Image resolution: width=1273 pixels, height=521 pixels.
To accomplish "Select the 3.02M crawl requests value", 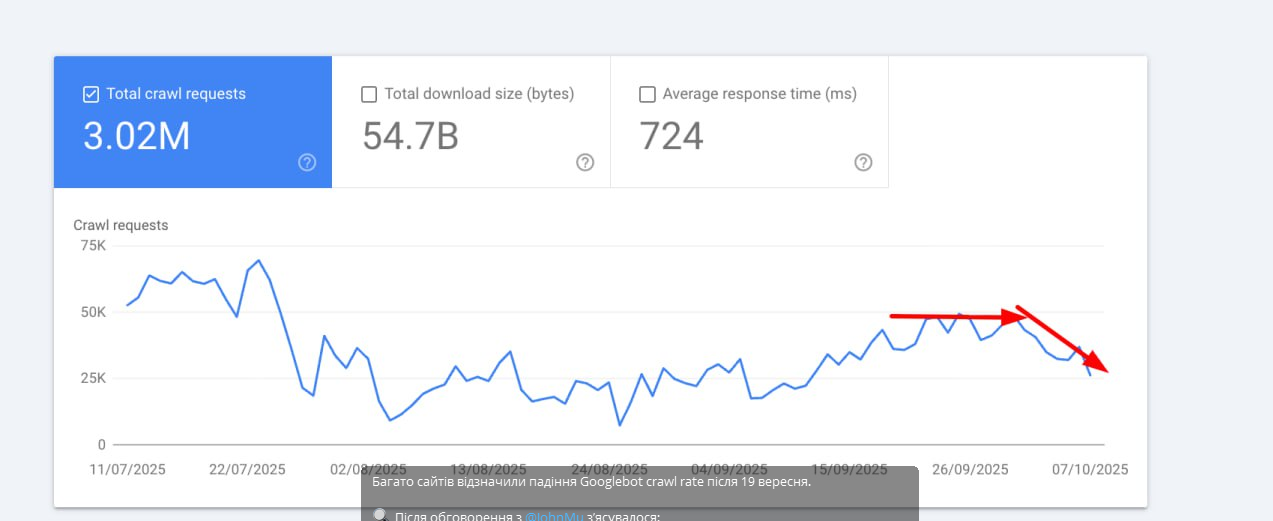I will click(136, 136).
